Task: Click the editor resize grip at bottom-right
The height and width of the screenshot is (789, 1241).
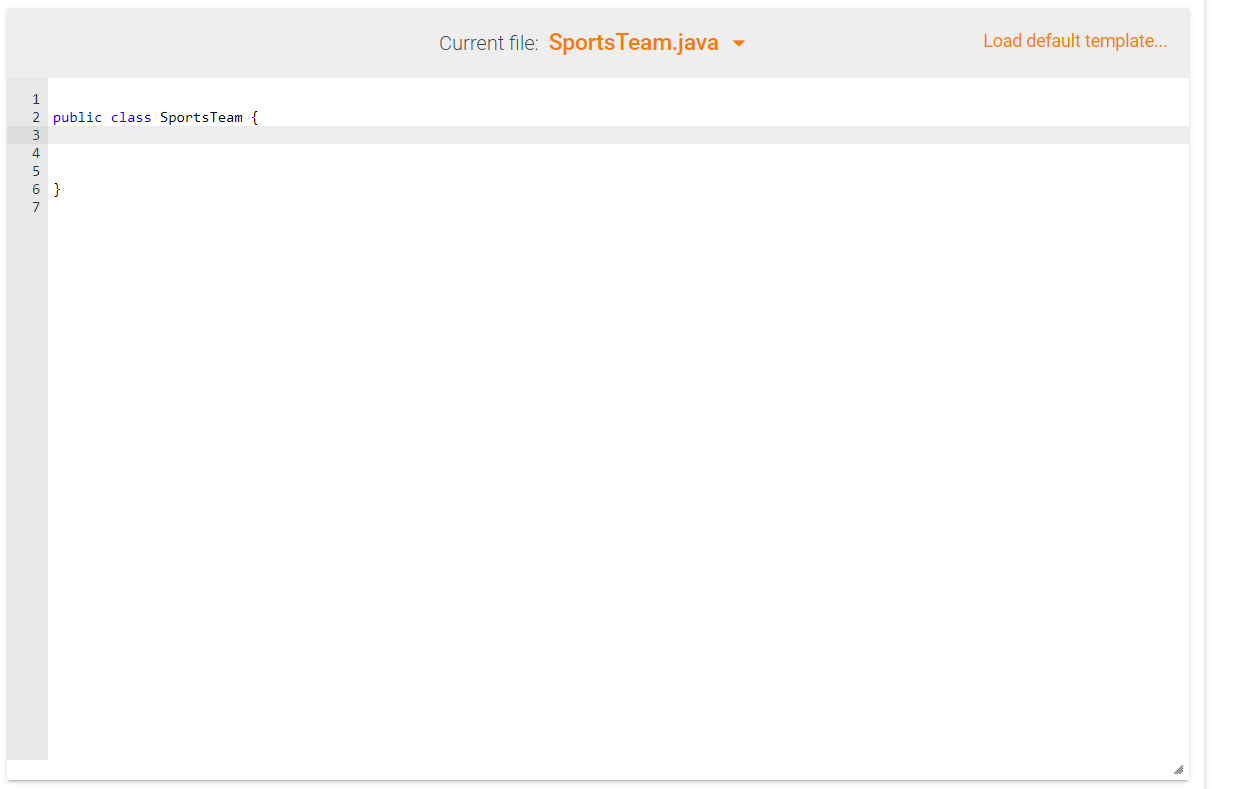Action: 1179,768
